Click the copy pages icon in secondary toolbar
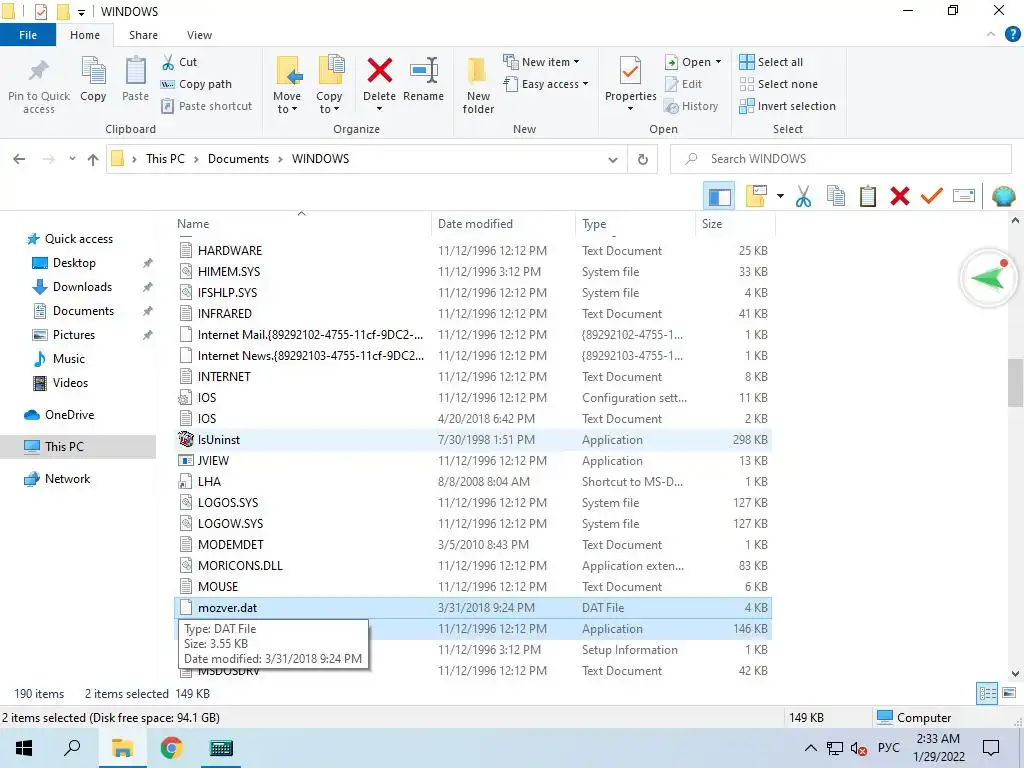This screenshot has height=768, width=1024. (836, 196)
